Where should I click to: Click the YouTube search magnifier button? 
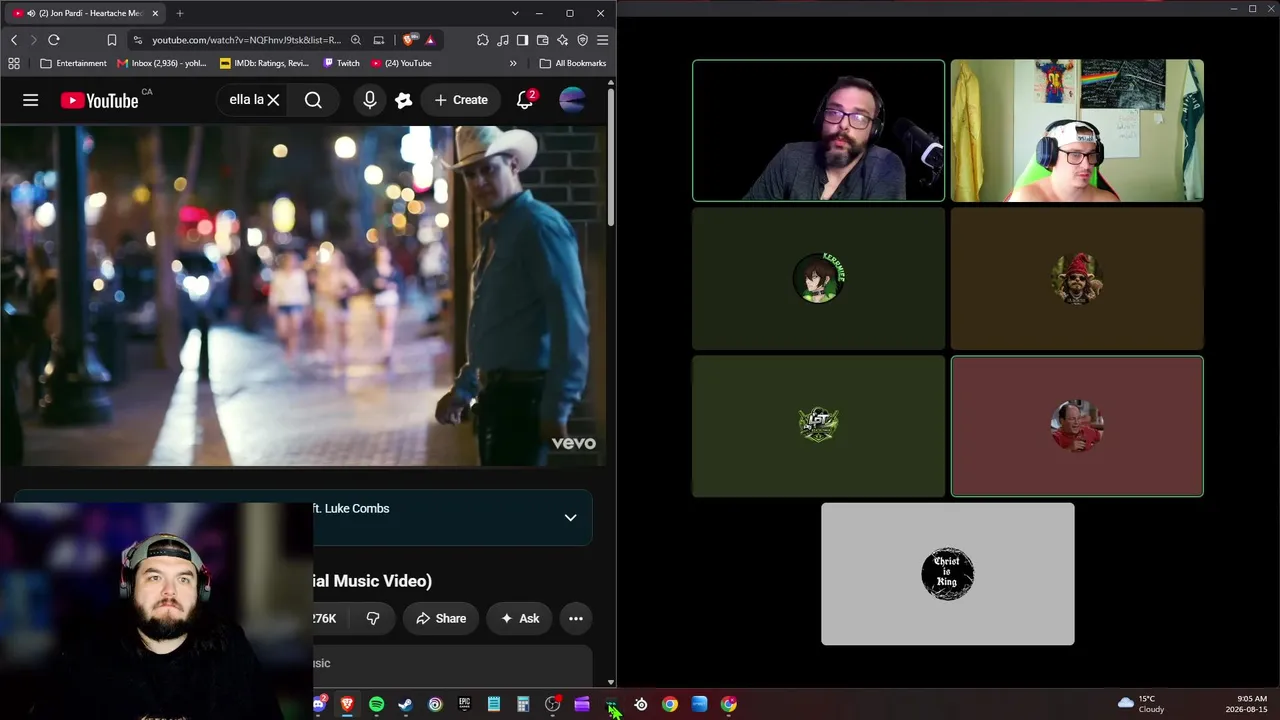point(313,100)
